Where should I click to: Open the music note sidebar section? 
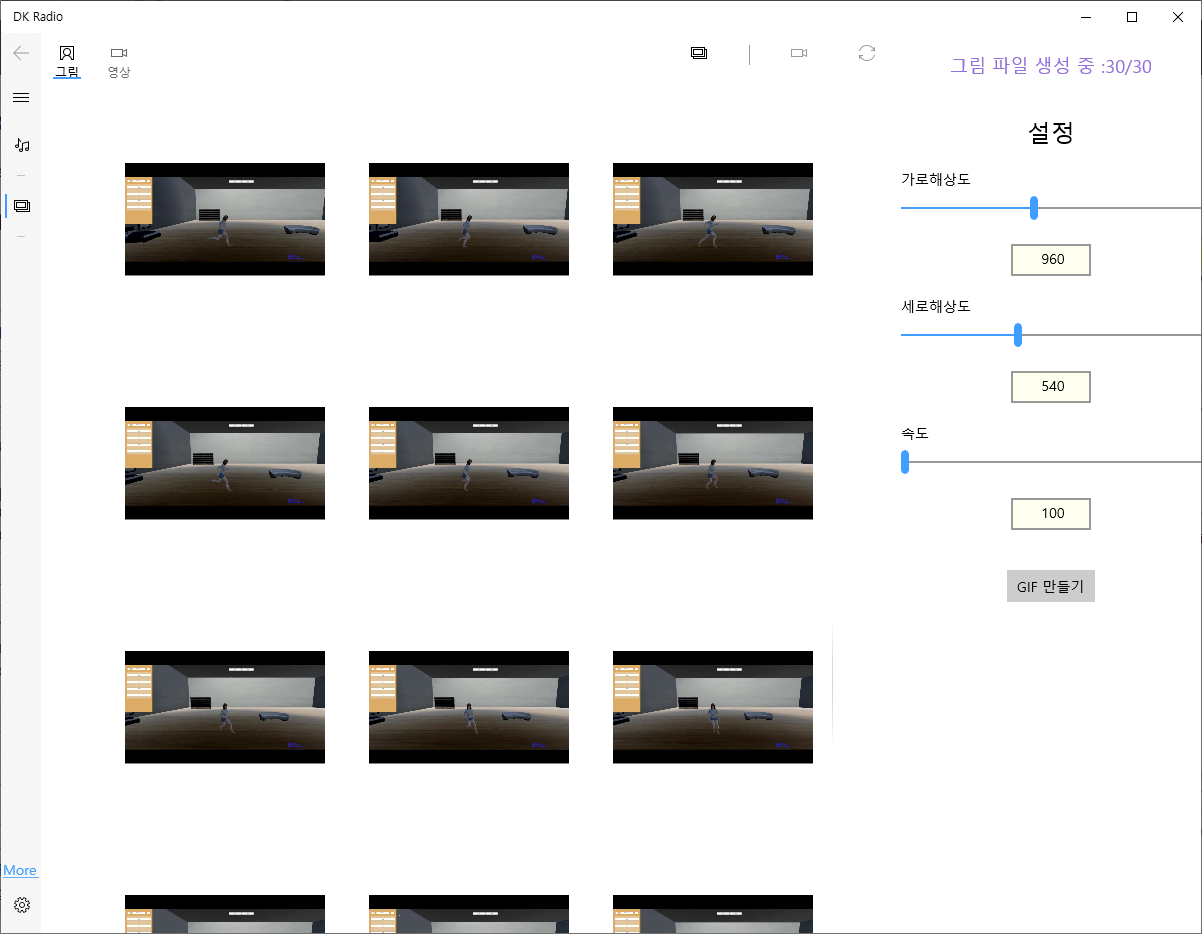pos(22,145)
